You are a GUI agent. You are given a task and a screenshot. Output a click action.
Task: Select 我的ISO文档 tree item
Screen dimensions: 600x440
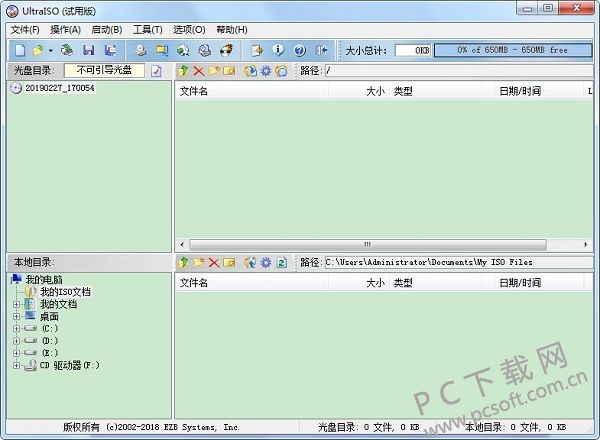pyautogui.click(x=65, y=292)
